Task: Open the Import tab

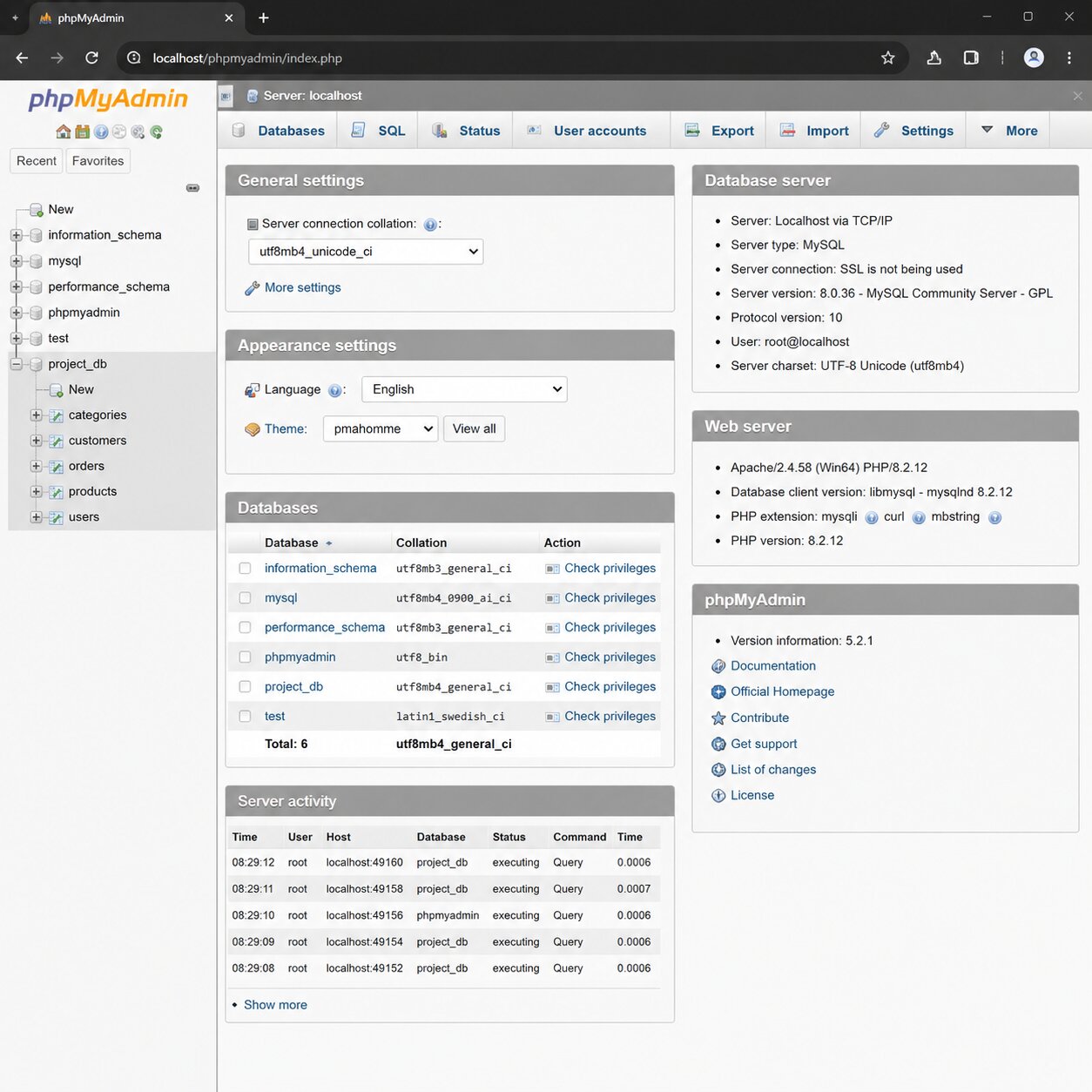Action: pyautogui.click(x=813, y=131)
